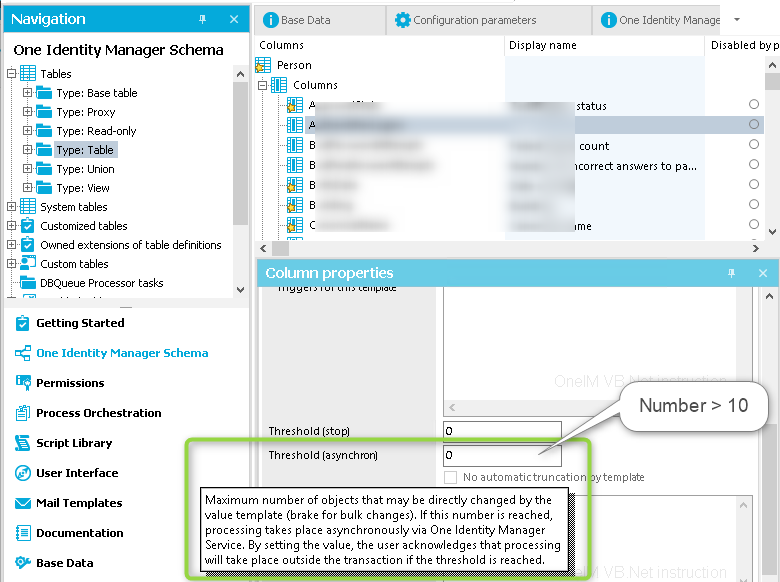
Task: Open the Base Data tab
Action: click(320, 20)
